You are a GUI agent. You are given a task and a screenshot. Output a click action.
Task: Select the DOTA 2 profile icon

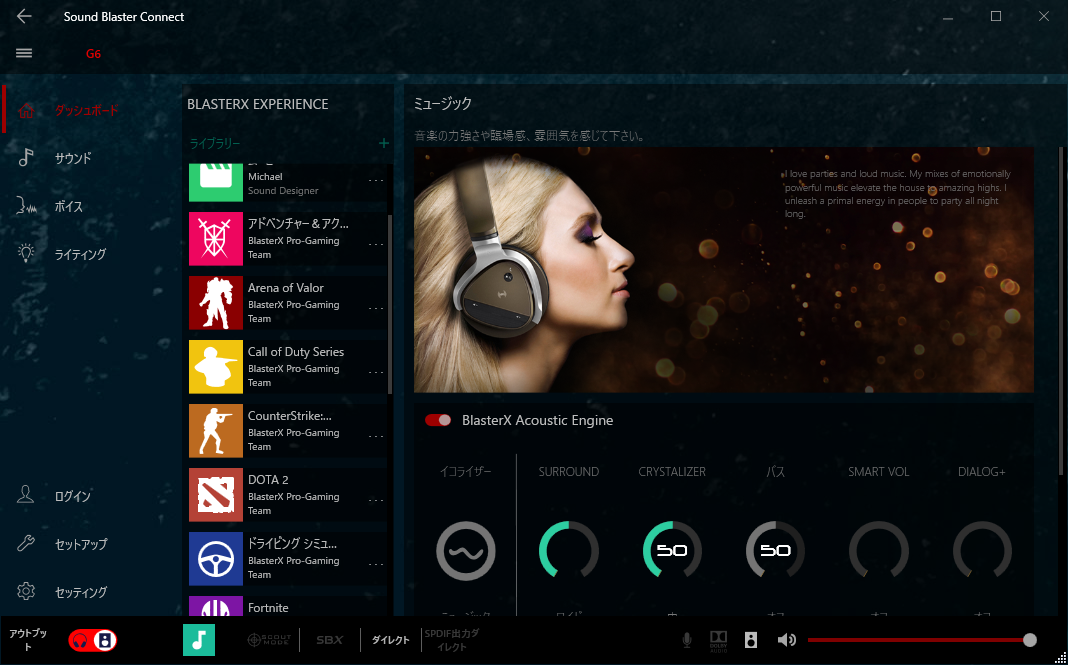coord(216,495)
